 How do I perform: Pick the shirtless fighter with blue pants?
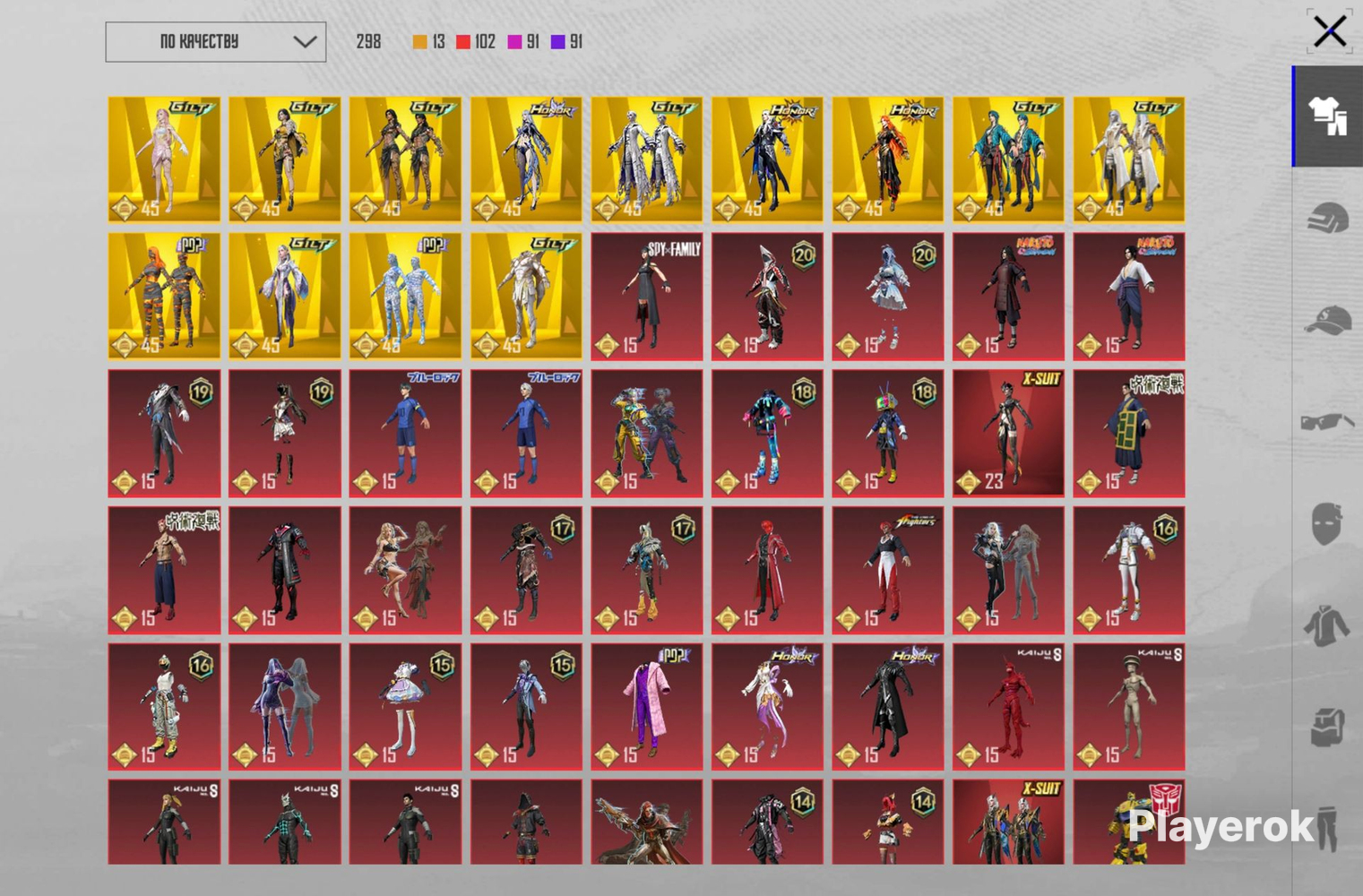click(164, 571)
